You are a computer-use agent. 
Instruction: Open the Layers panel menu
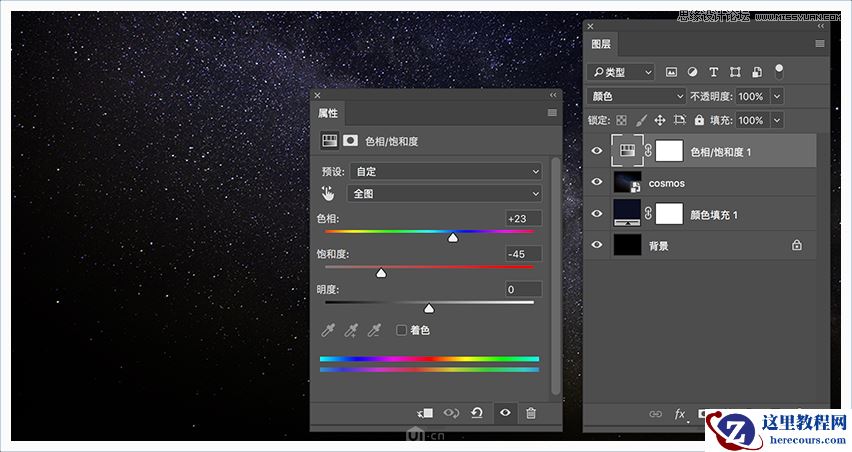point(820,43)
